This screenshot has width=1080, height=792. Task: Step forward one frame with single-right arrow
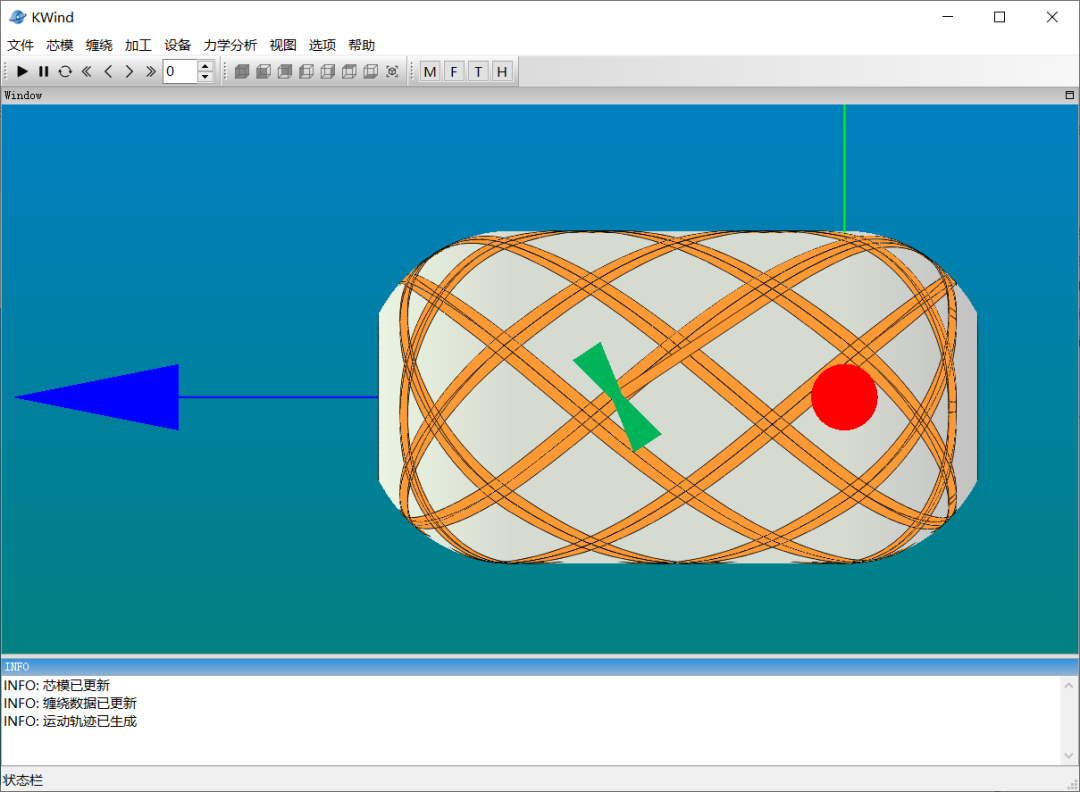(129, 71)
